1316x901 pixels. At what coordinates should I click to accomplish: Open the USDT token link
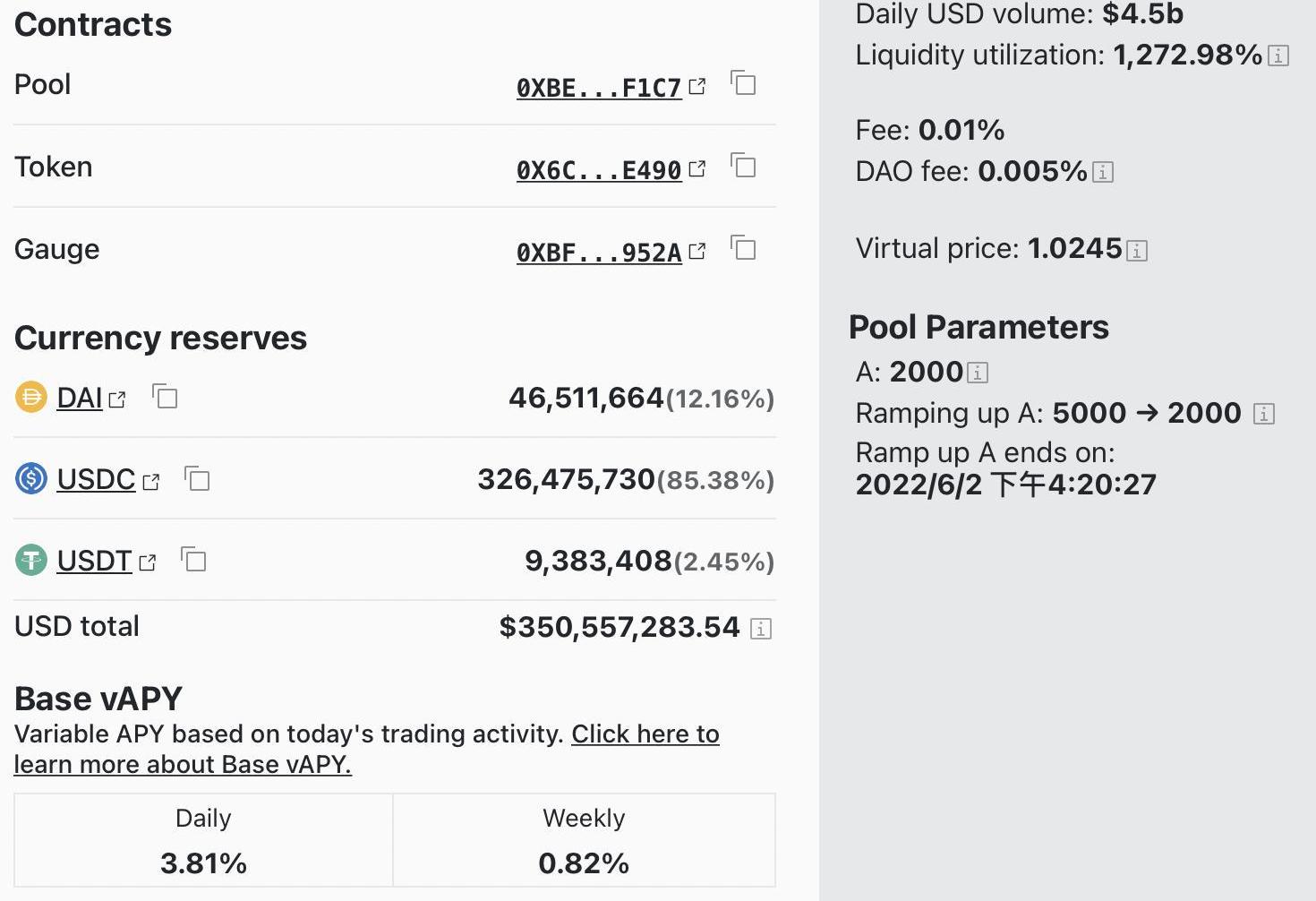tap(94, 562)
